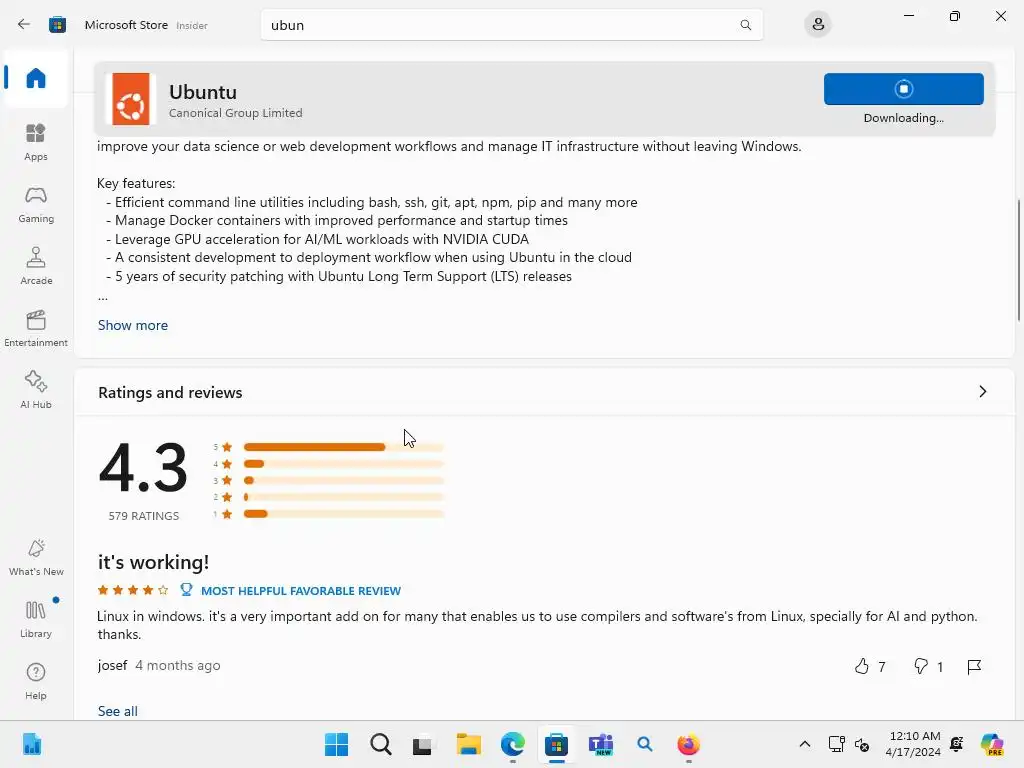Click the Ubuntu app title
This screenshot has height=768, width=1024.
tap(203, 92)
